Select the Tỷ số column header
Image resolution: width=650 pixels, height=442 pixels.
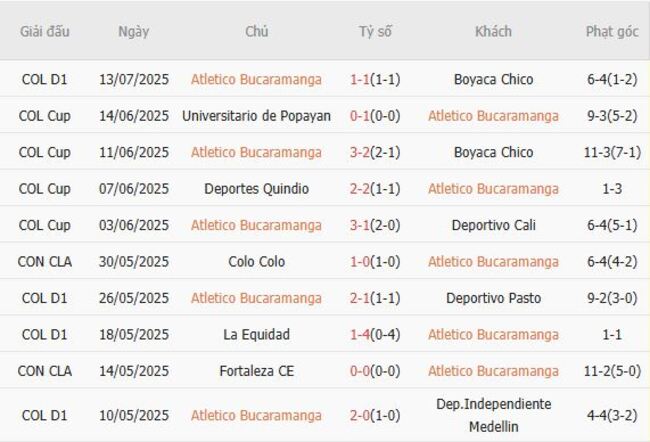(375, 32)
